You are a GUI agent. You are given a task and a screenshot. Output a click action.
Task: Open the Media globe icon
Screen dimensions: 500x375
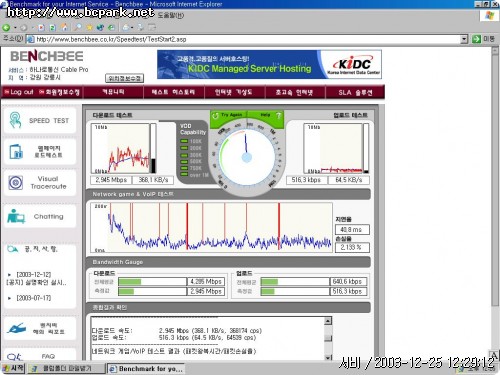point(100,28)
